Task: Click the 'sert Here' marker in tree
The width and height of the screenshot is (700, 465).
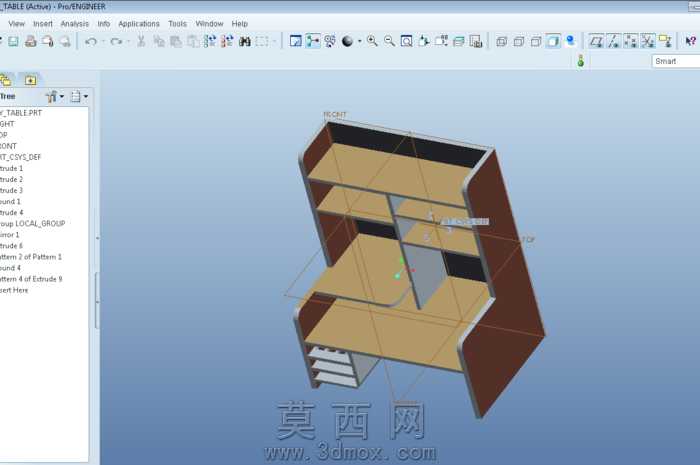Action: click(14, 290)
